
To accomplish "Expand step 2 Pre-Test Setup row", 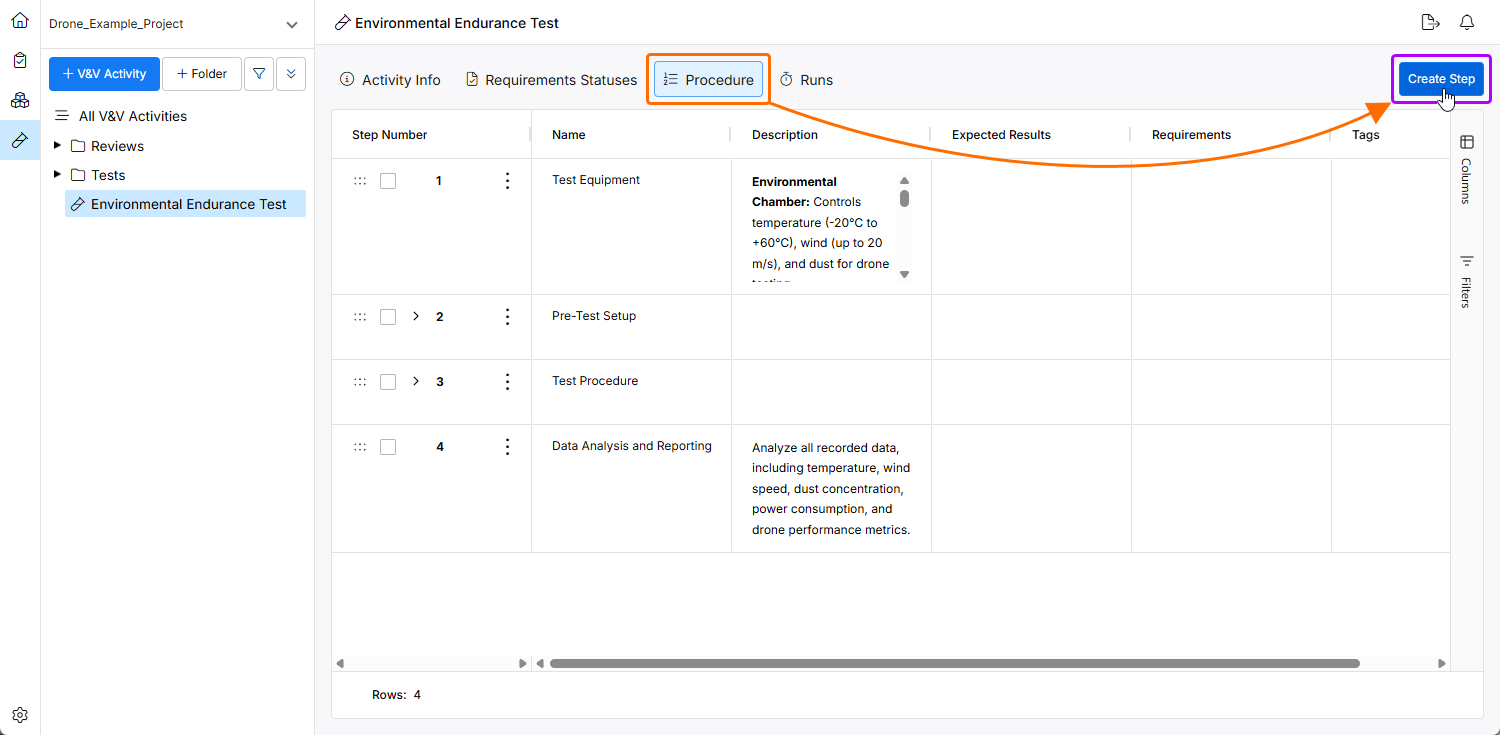I will tap(416, 317).
